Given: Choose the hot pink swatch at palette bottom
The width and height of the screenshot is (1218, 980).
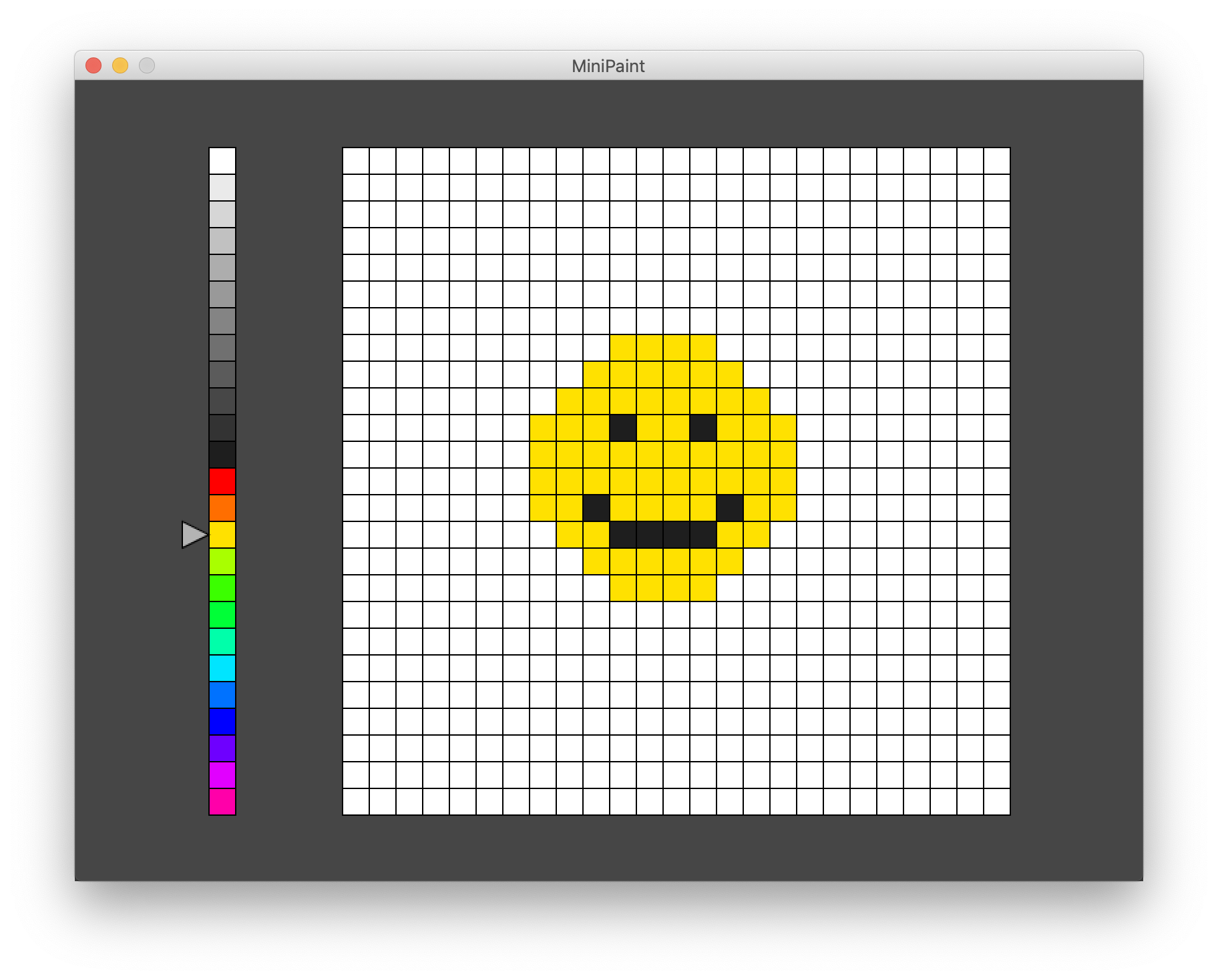Looking at the screenshot, I should pyautogui.click(x=222, y=802).
